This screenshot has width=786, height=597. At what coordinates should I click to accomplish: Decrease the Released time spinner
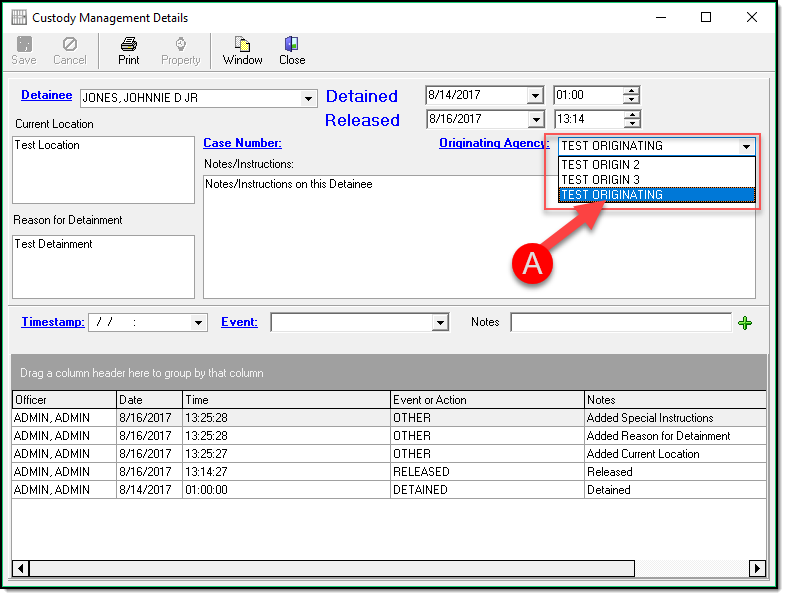pyautogui.click(x=631, y=124)
